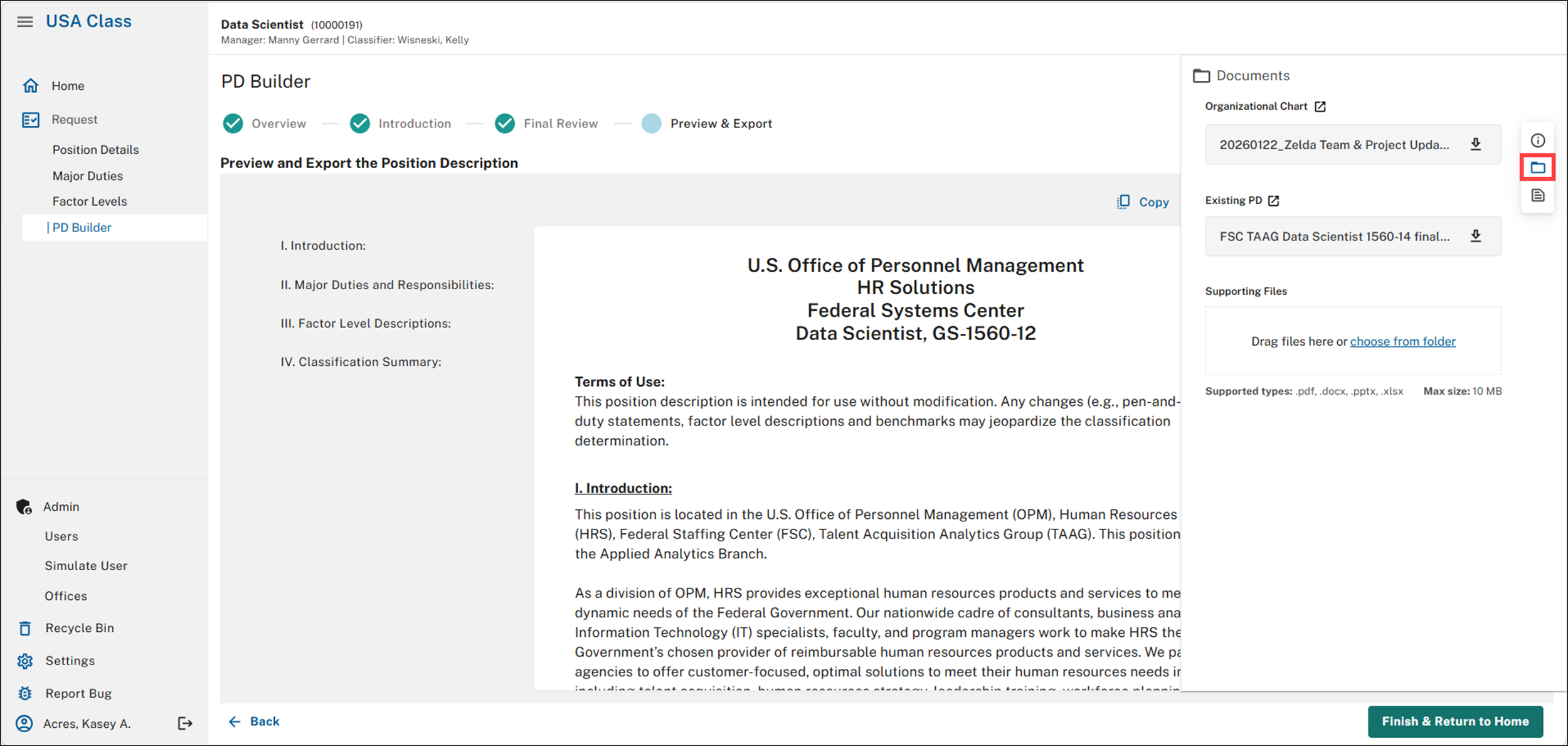The image size is (1568, 746).
Task: Select Factor Levels in sidebar
Action: point(90,201)
